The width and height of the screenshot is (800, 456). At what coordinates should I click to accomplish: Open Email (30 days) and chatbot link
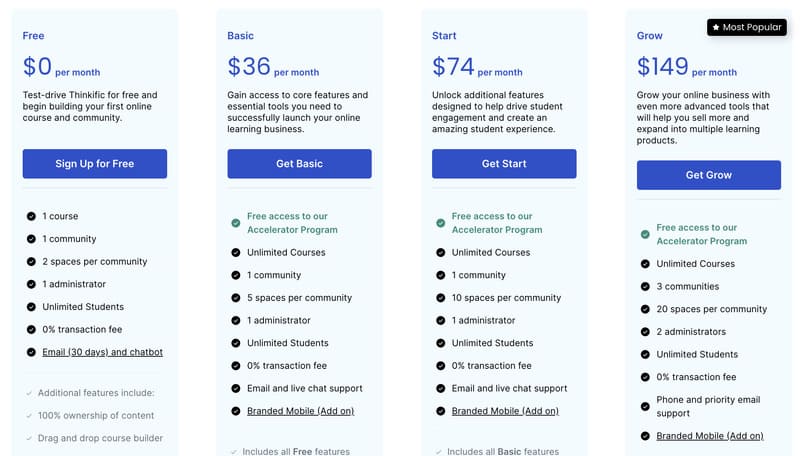pyautogui.click(x=102, y=352)
